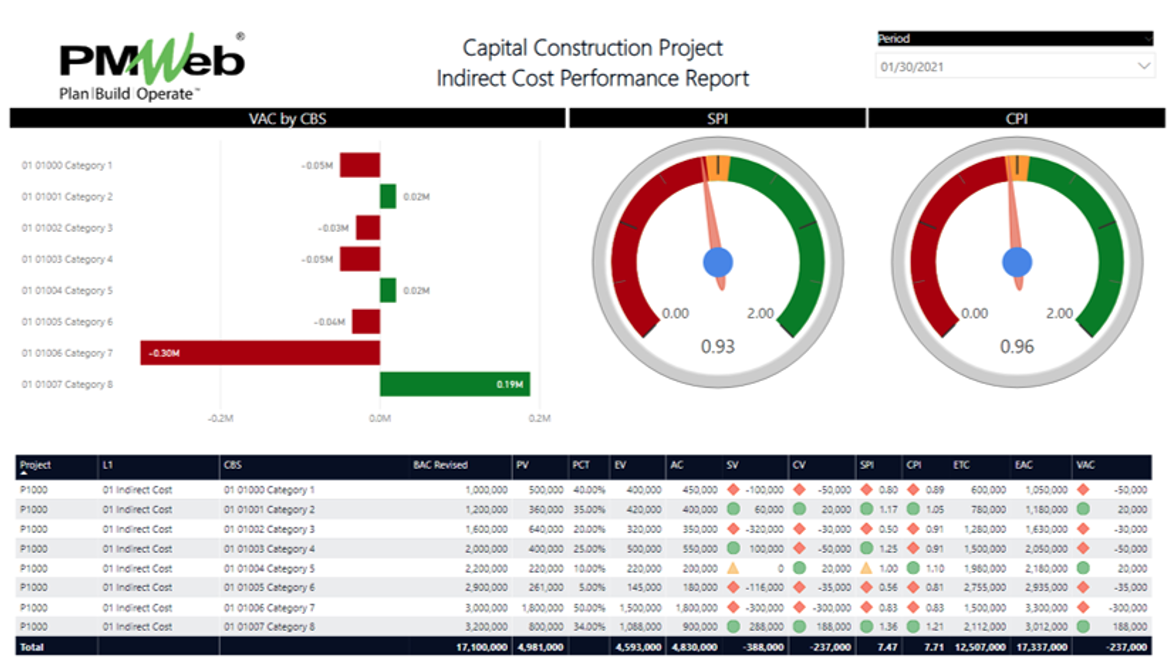Image resolution: width=1169 pixels, height=667 pixels.
Task: Click the blue center hub of SPI gauge
Action: [717, 262]
